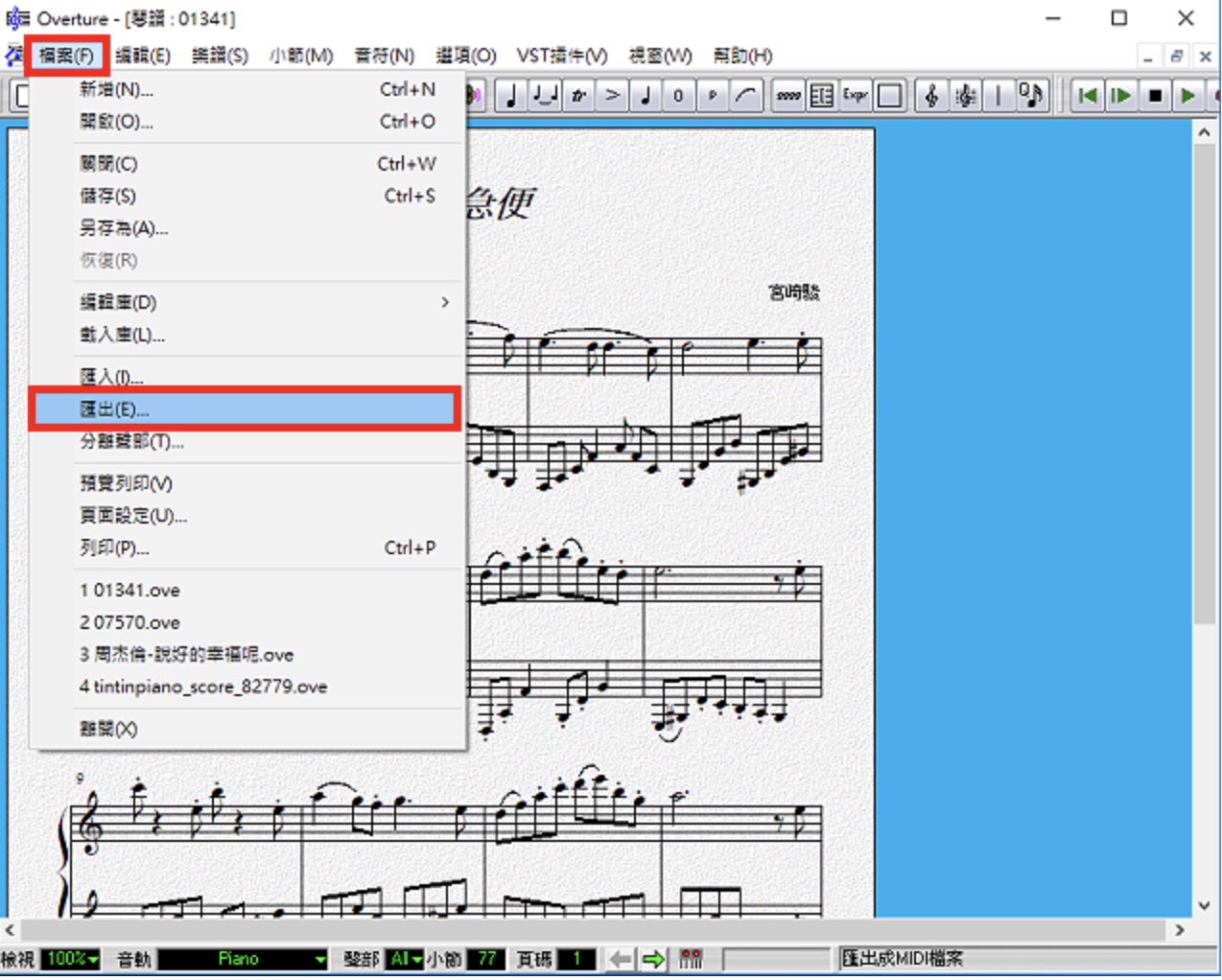Select the treble clef tool
This screenshot has height=980, width=1222.
(x=931, y=96)
